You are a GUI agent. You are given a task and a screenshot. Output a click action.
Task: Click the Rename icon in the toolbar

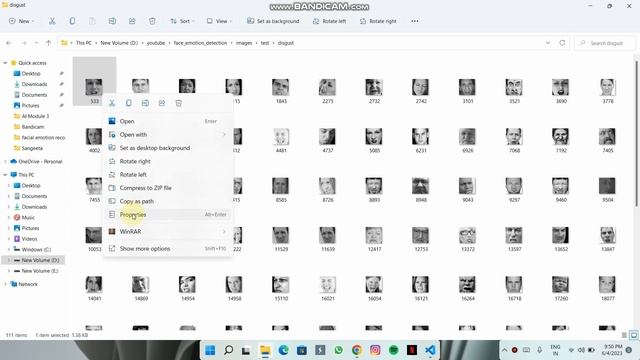(x=112, y=21)
